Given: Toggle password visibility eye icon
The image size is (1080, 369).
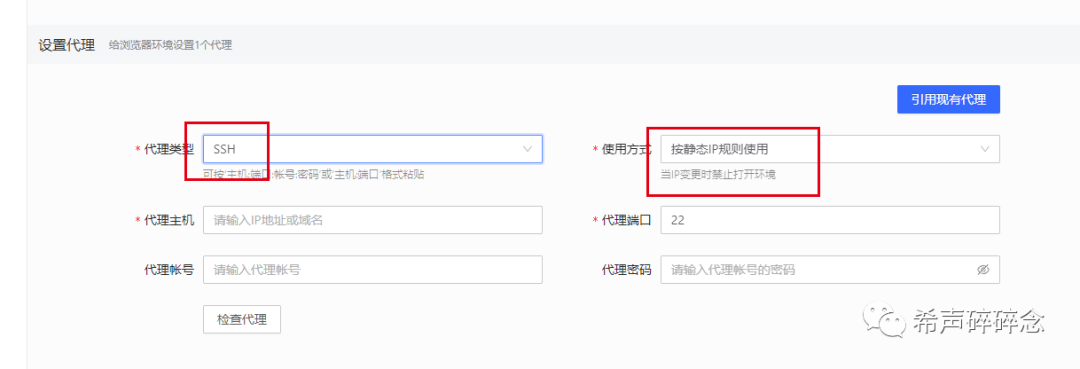Looking at the screenshot, I should [x=983, y=270].
